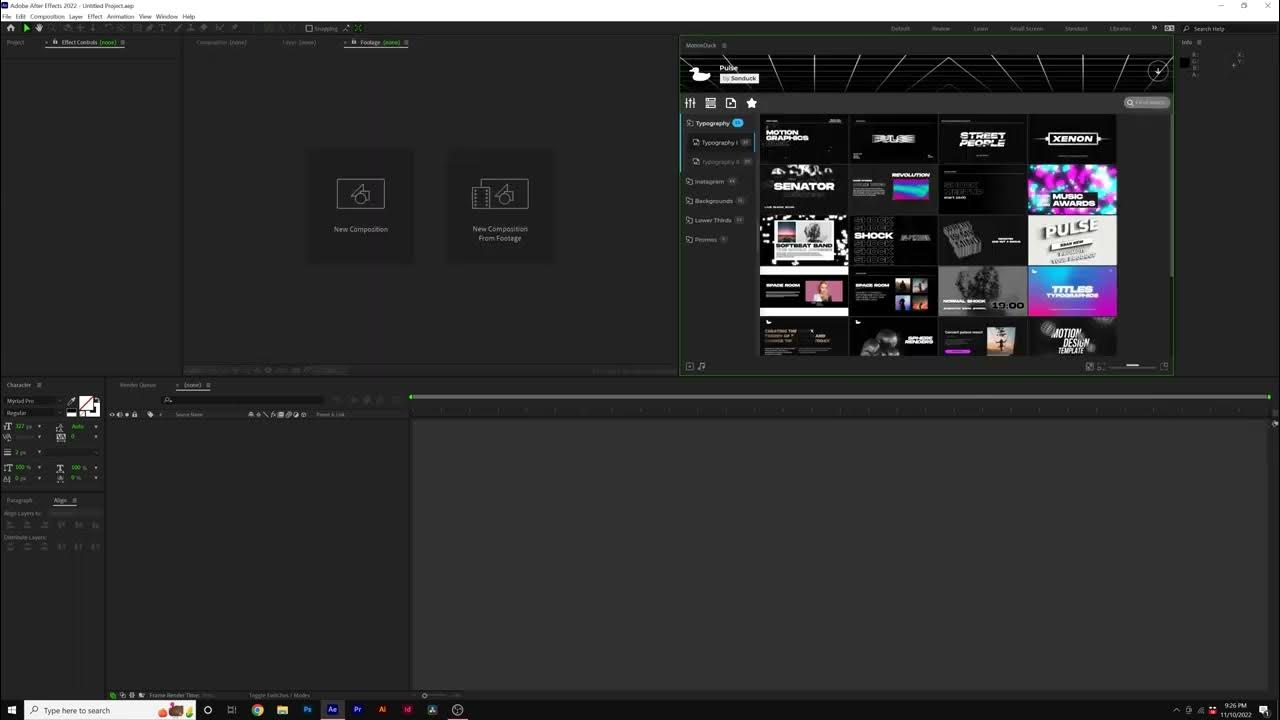Adjust the MotionDuck thumbnail size slider
1280x720 pixels.
1132,366
